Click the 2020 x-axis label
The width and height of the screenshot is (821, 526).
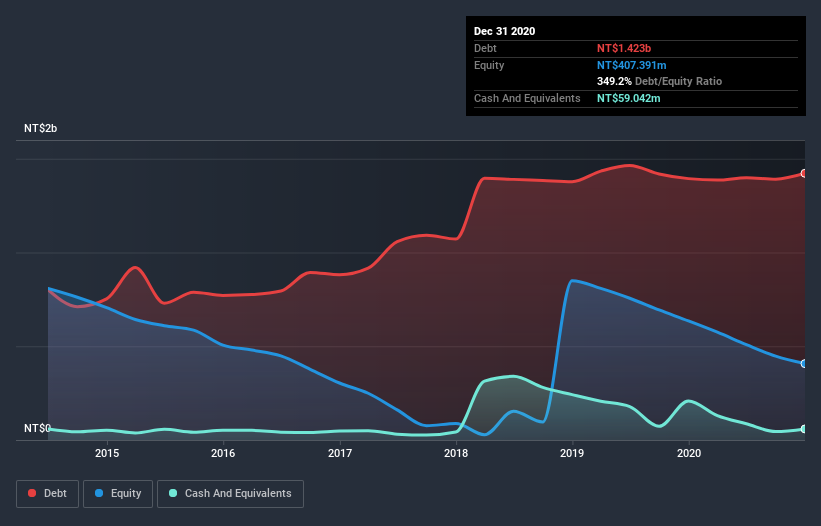tap(689, 453)
